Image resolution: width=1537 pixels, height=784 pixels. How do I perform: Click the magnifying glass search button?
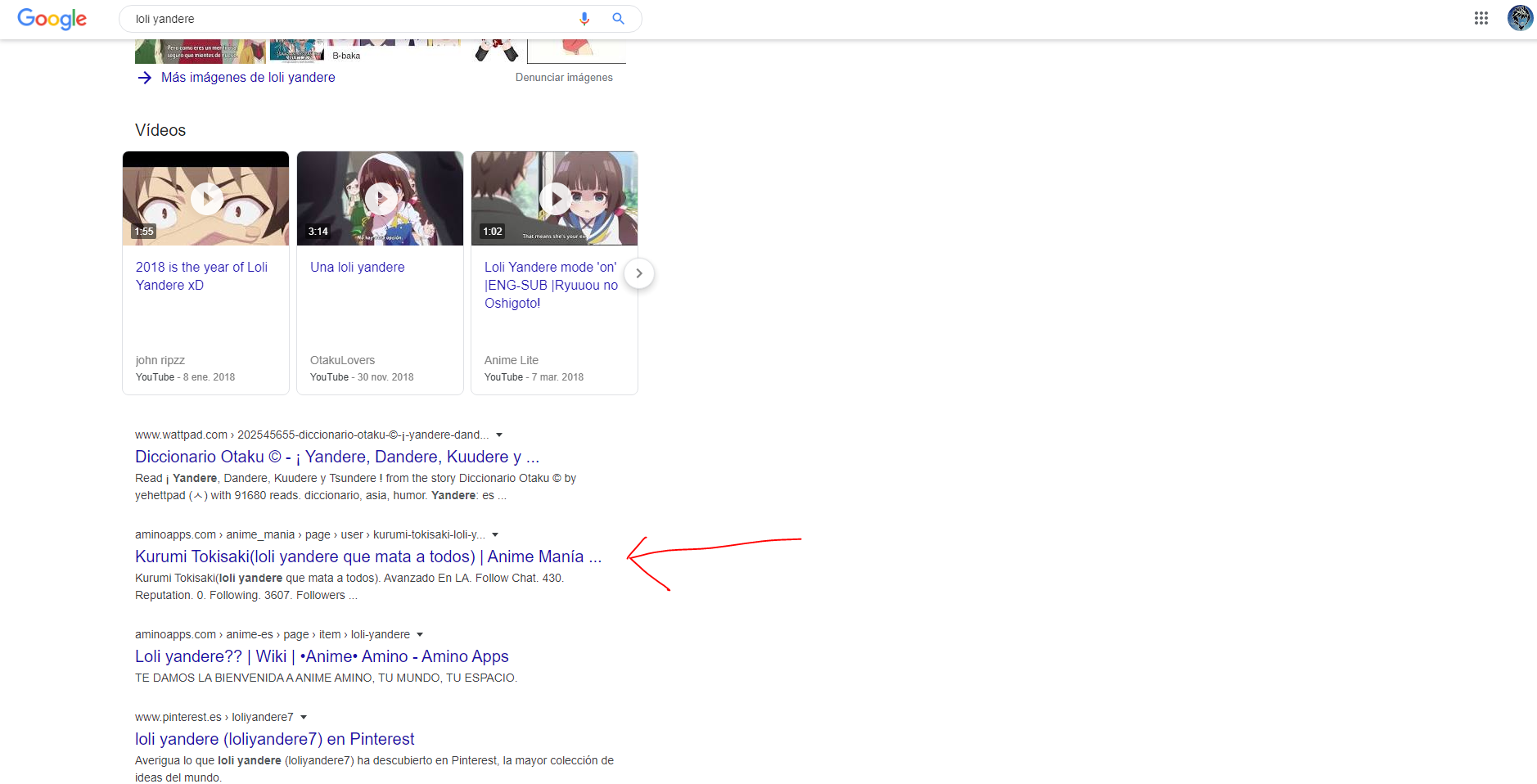[619, 19]
